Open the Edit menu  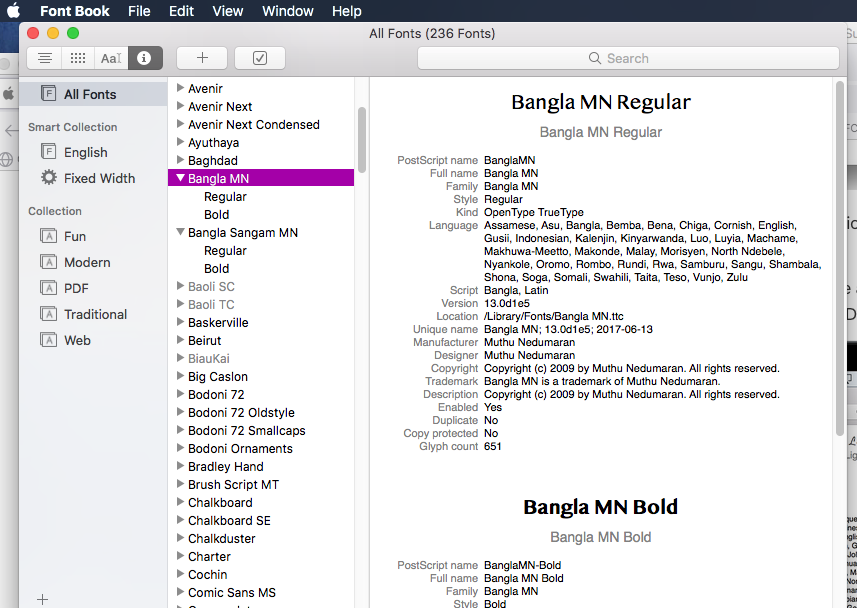tap(181, 11)
